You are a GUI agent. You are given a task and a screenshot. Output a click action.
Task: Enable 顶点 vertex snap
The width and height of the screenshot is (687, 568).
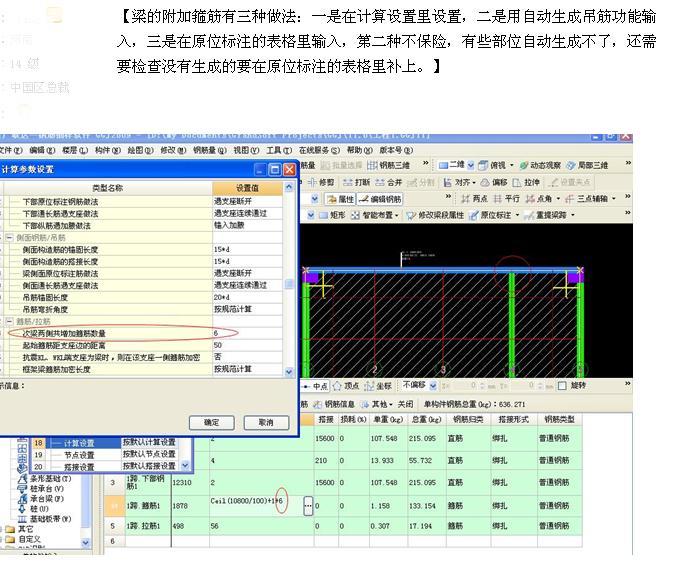tap(346, 386)
